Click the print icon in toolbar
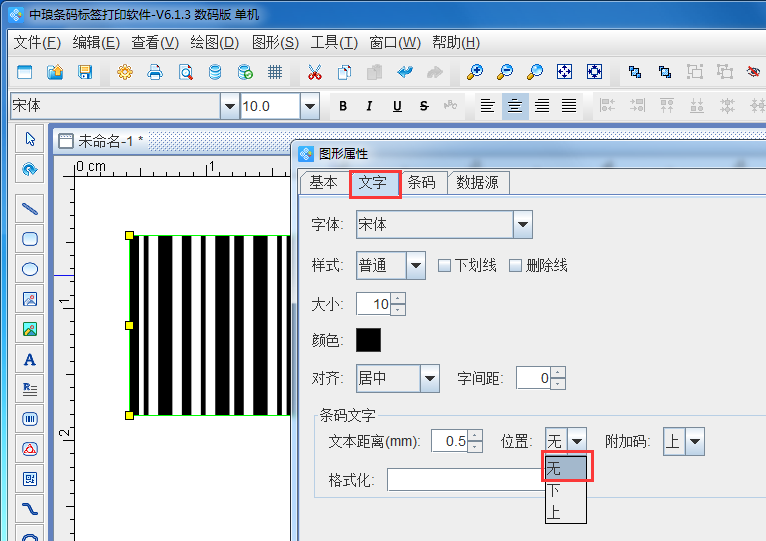Screen dimensions: 766x541 click(155, 72)
